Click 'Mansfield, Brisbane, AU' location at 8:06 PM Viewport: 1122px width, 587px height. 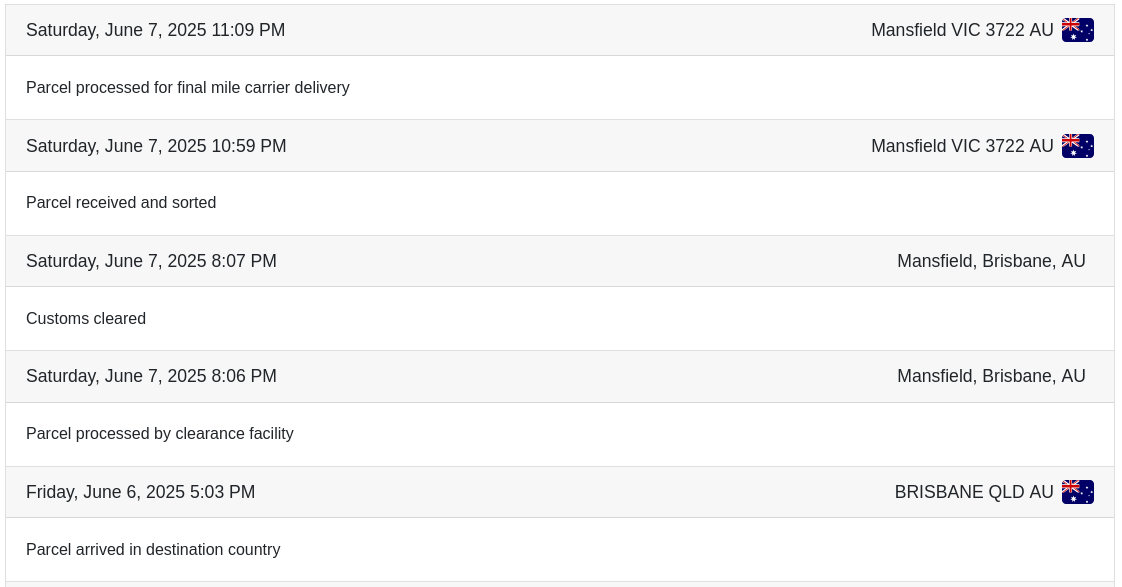pyautogui.click(x=990, y=376)
